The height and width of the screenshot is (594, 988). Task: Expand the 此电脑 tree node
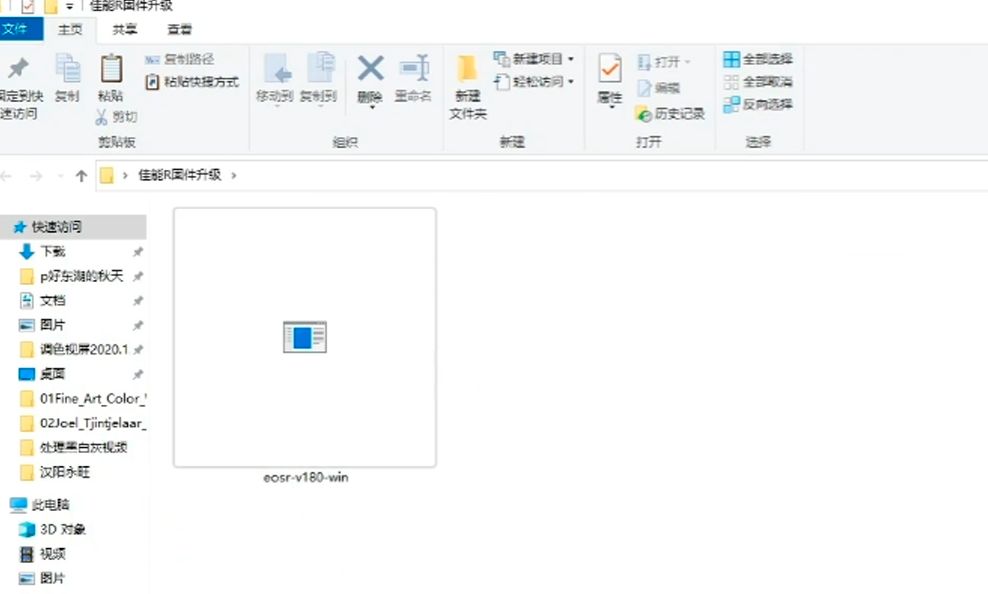(8, 504)
